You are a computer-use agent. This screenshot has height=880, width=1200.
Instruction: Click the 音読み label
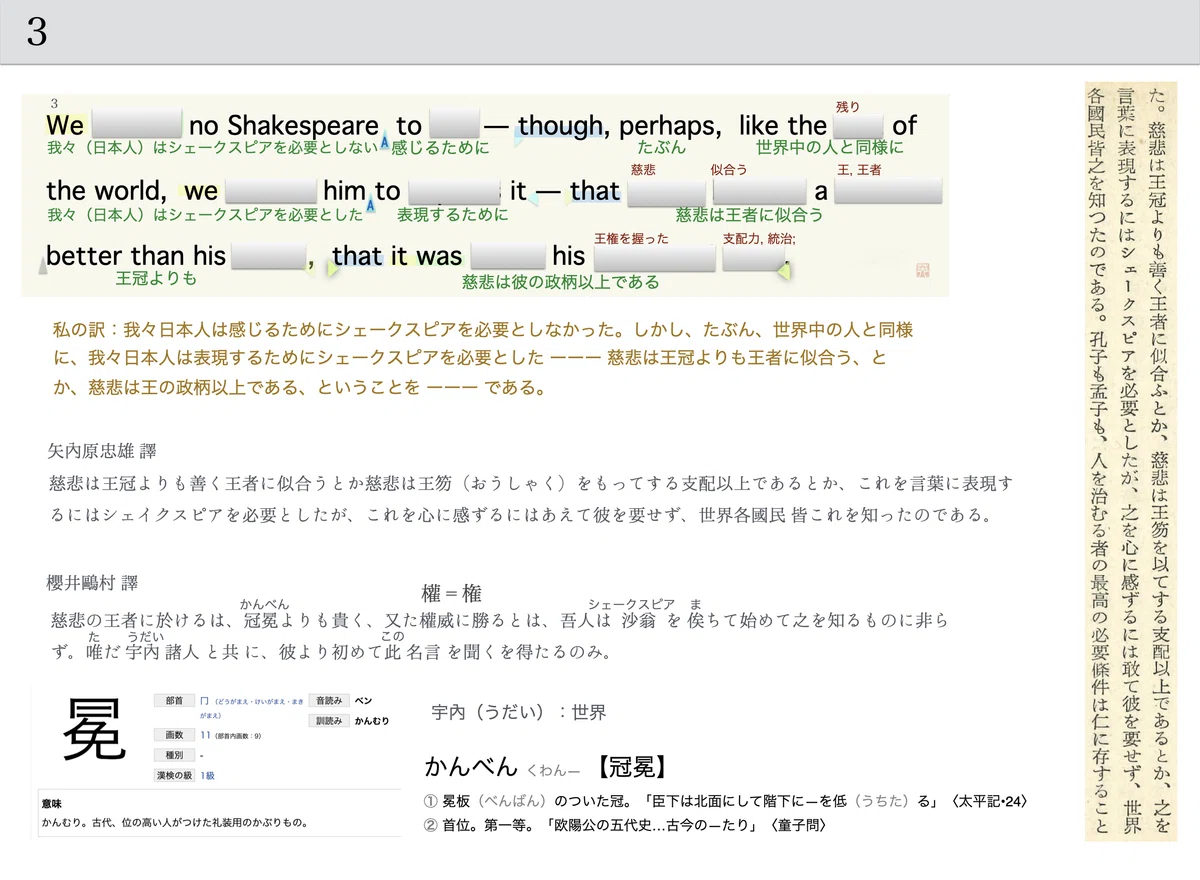[x=329, y=702]
